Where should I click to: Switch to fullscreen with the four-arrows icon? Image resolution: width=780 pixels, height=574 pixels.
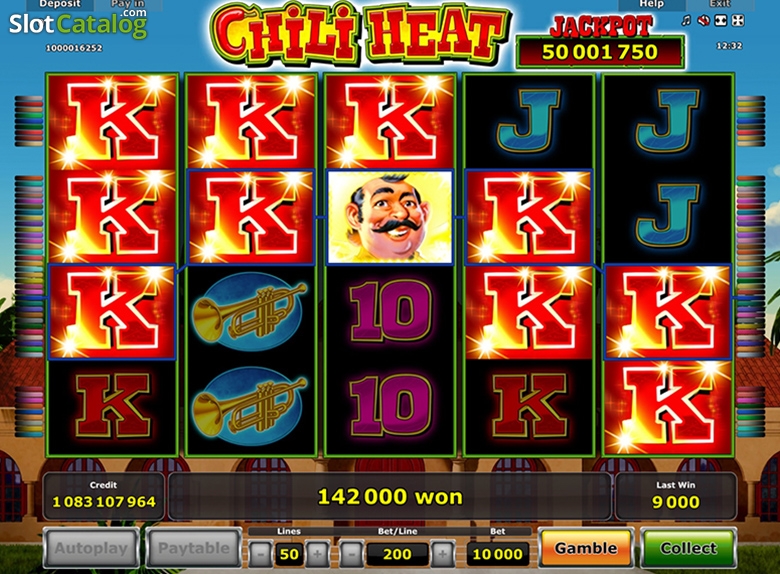click(x=738, y=20)
